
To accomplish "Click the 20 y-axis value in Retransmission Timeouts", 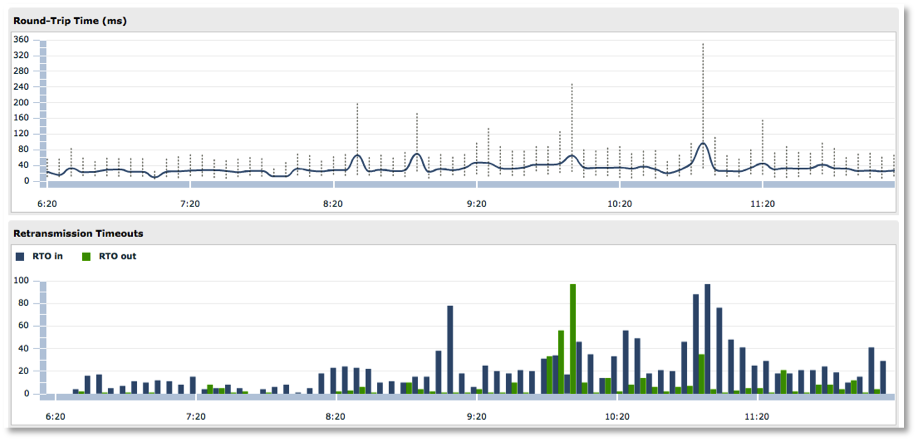I will pos(25,371).
